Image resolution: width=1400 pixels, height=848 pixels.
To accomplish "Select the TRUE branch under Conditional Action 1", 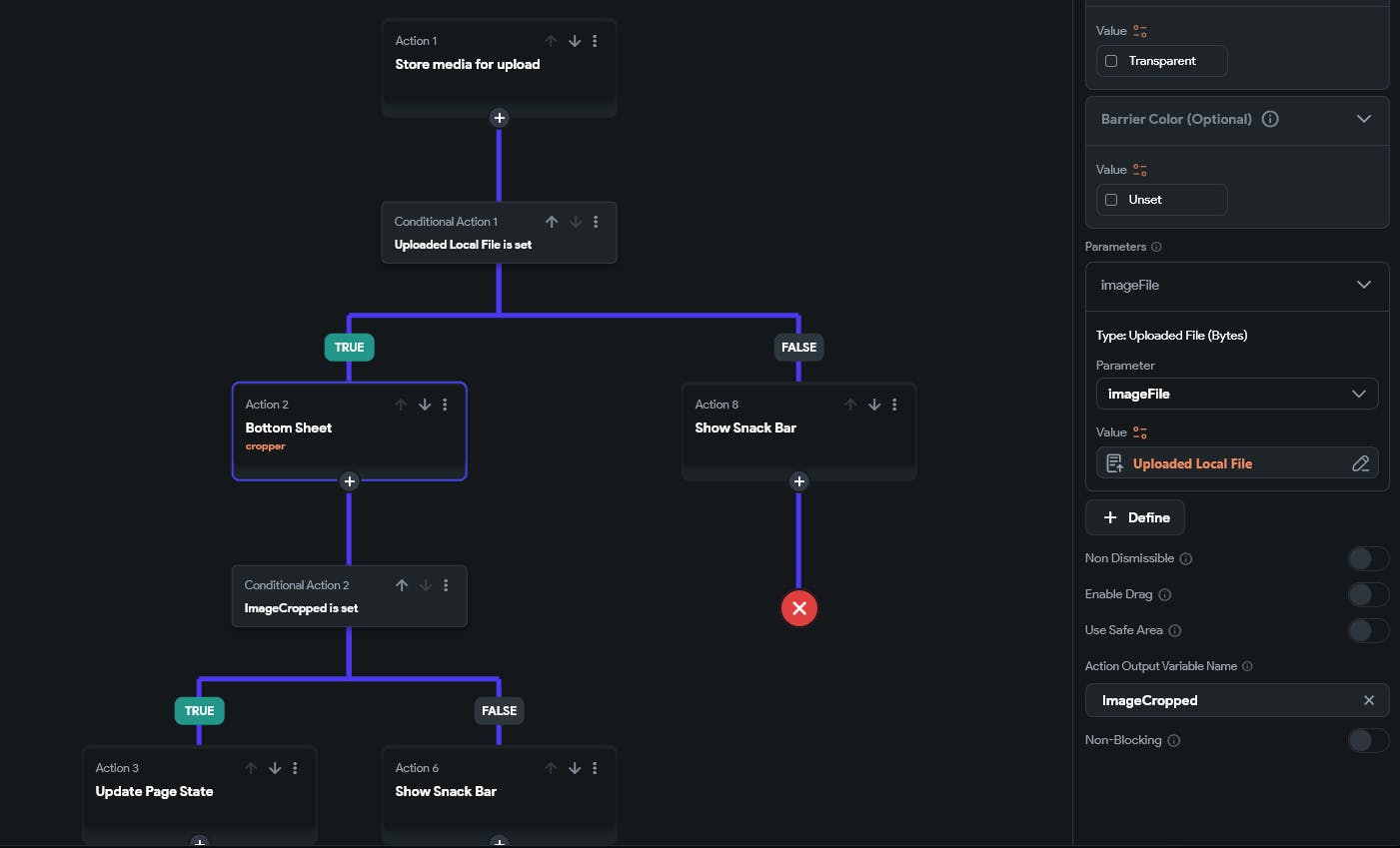I will coord(349,348).
